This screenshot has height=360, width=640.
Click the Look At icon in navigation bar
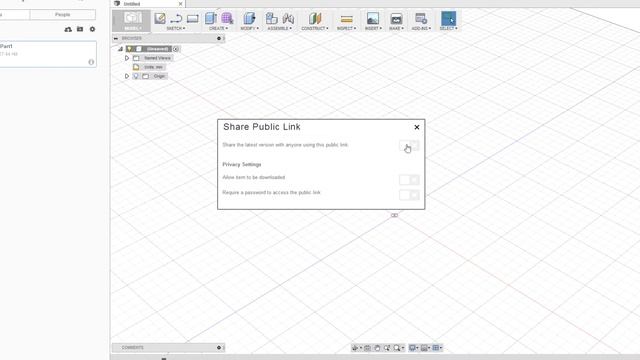click(x=367, y=348)
